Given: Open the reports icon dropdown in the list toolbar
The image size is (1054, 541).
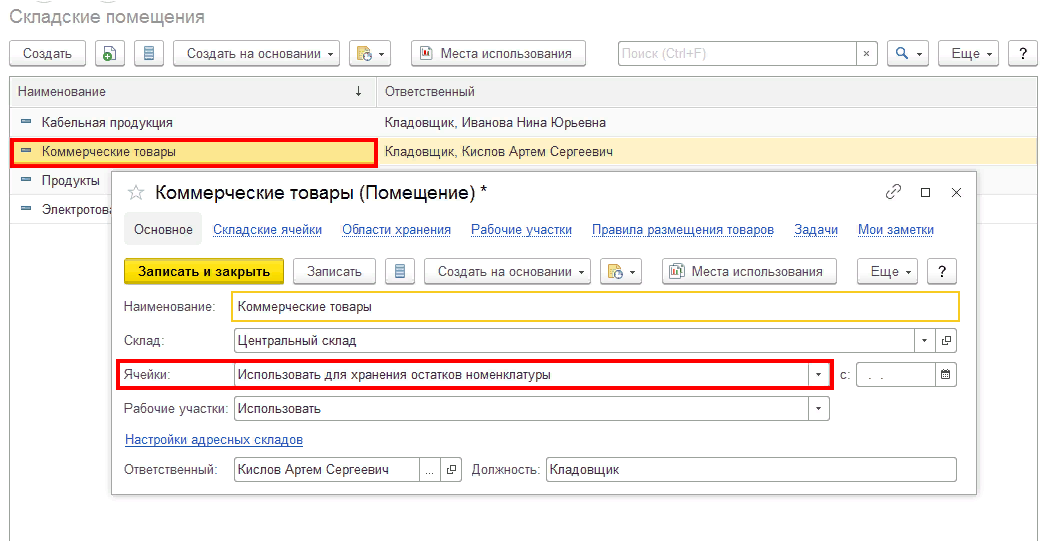Looking at the screenshot, I should click(369, 54).
